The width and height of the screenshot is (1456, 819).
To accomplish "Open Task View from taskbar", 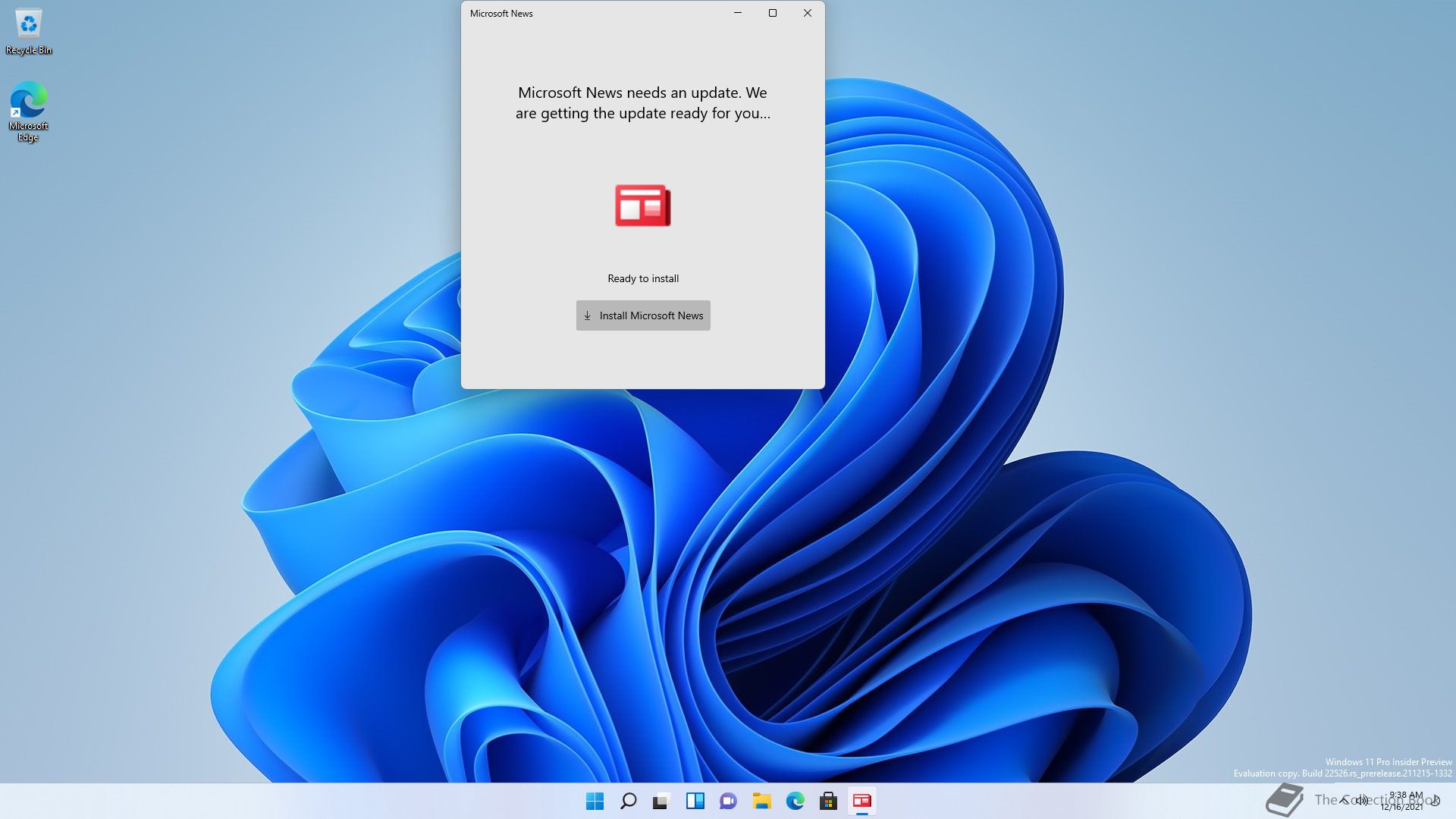I will 662,801.
